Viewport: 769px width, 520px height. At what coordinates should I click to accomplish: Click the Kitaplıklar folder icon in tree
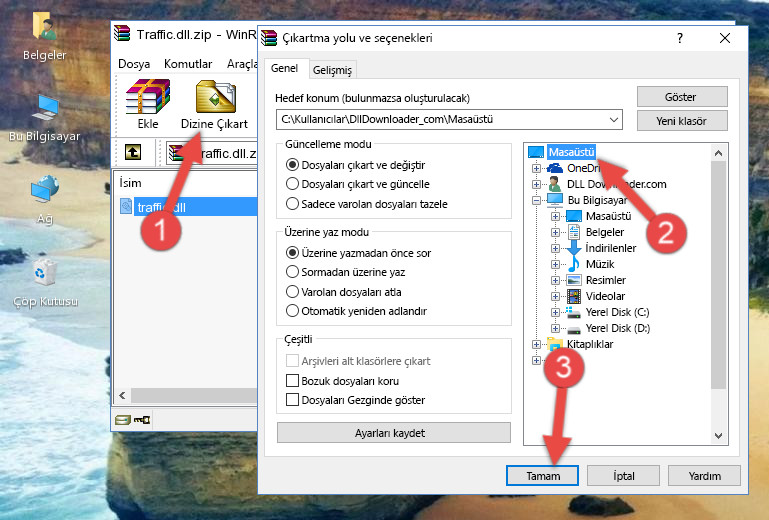point(555,344)
